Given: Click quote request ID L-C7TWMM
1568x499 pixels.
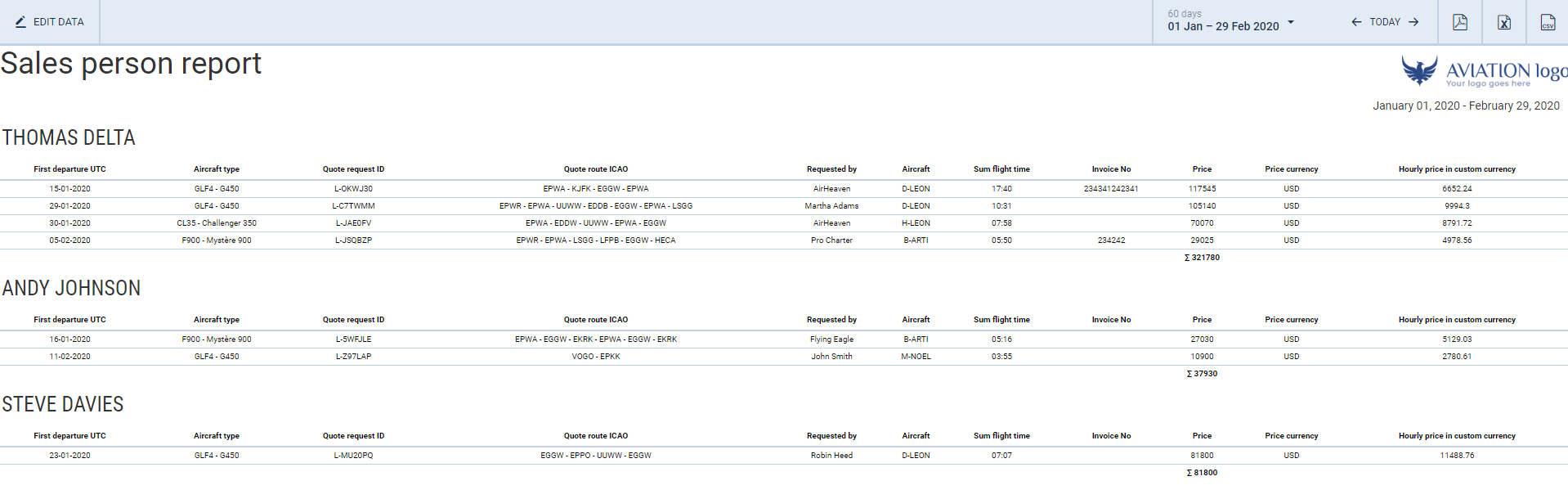Looking at the screenshot, I should coord(353,206).
